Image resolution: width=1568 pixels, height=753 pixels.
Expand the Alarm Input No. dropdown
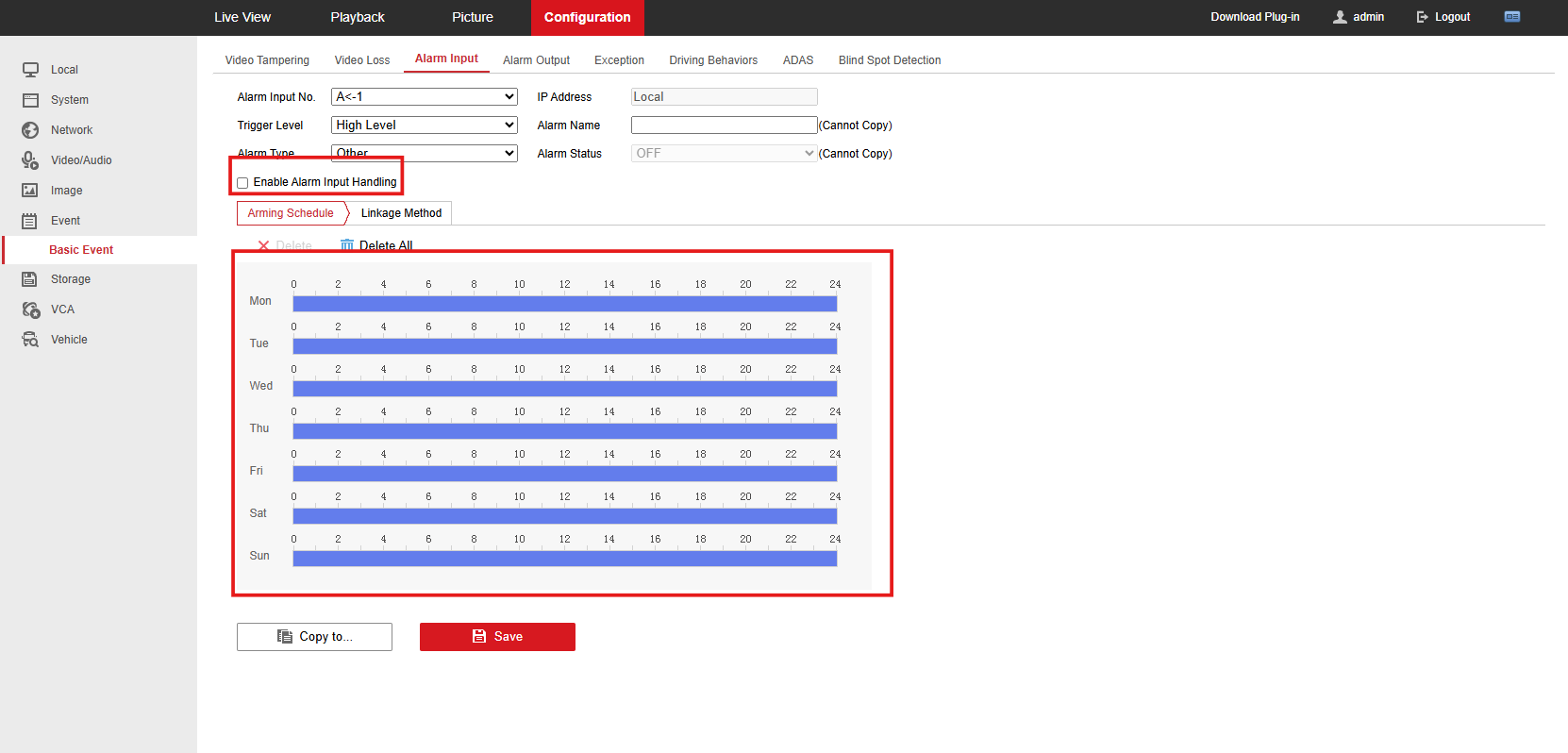[x=425, y=96]
